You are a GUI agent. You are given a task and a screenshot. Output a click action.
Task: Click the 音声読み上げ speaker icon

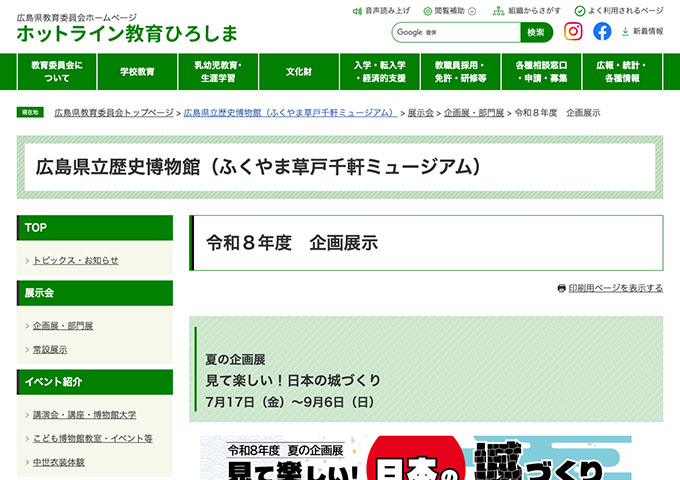click(x=357, y=11)
